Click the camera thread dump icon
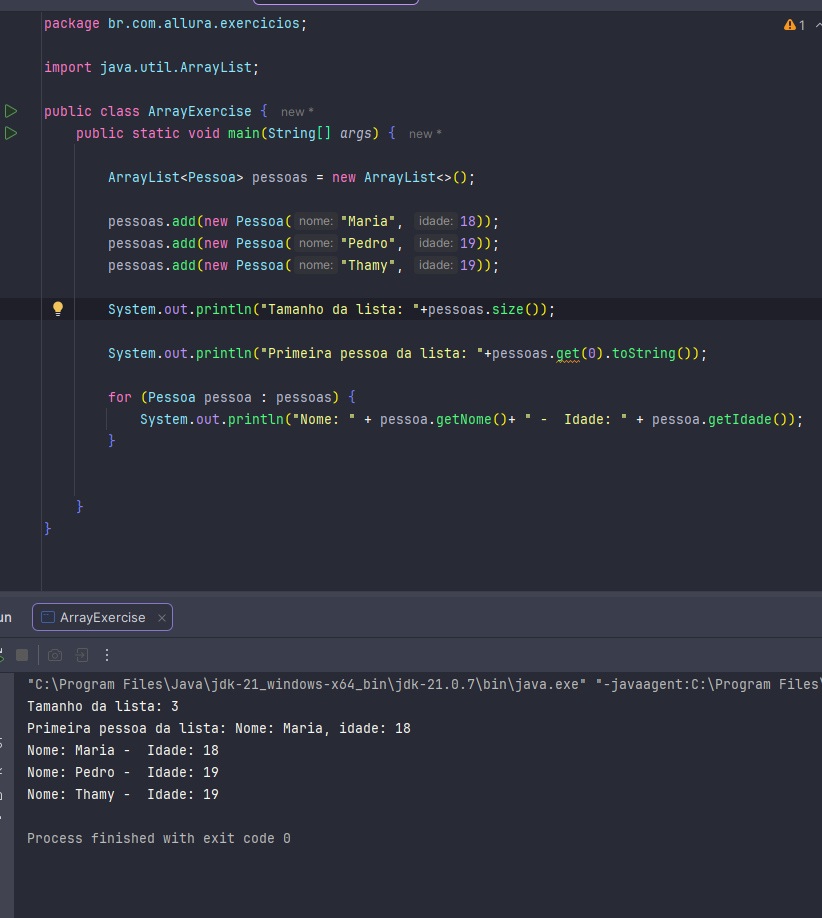822x918 pixels. pos(55,655)
